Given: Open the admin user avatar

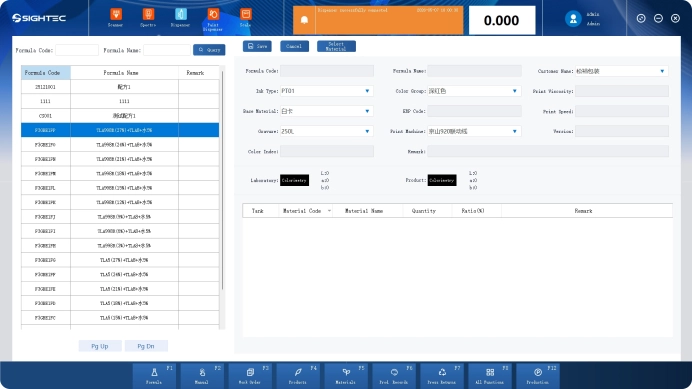Looking at the screenshot, I should point(573,19).
